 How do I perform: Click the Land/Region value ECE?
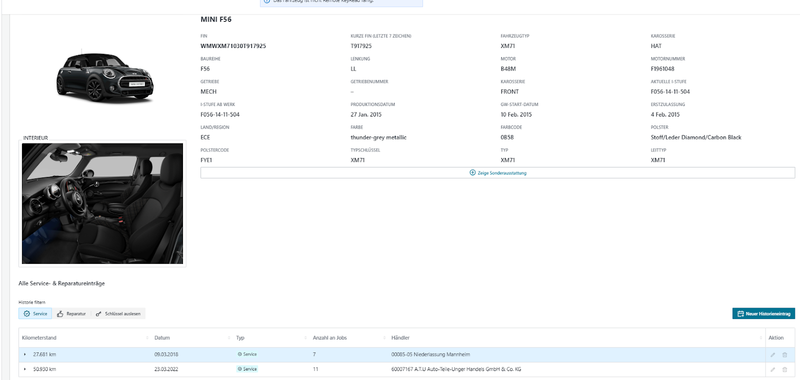205,138
